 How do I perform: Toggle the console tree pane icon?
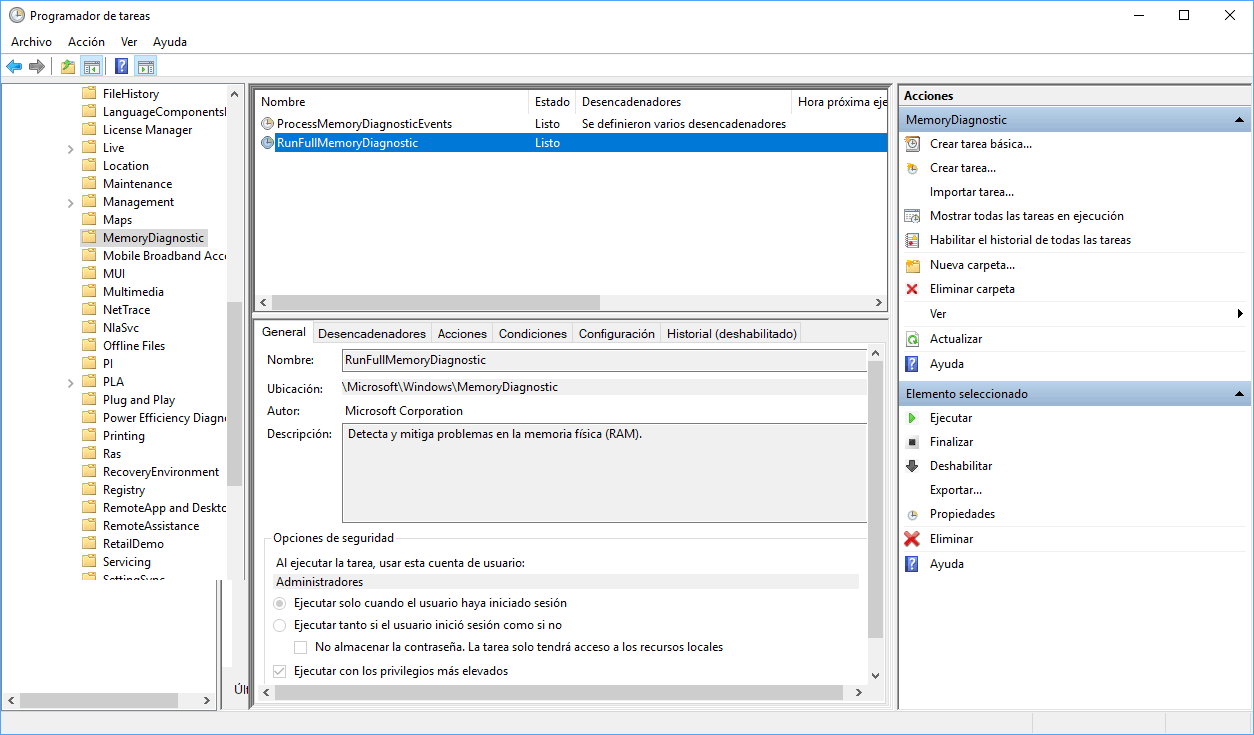[91, 67]
